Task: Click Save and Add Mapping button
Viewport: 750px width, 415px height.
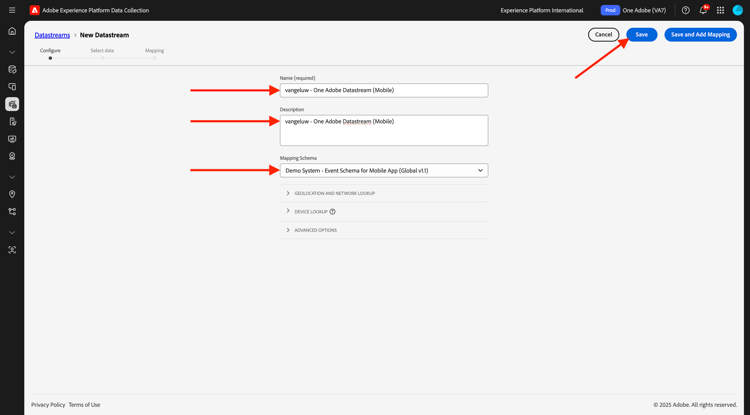Action: tap(700, 34)
